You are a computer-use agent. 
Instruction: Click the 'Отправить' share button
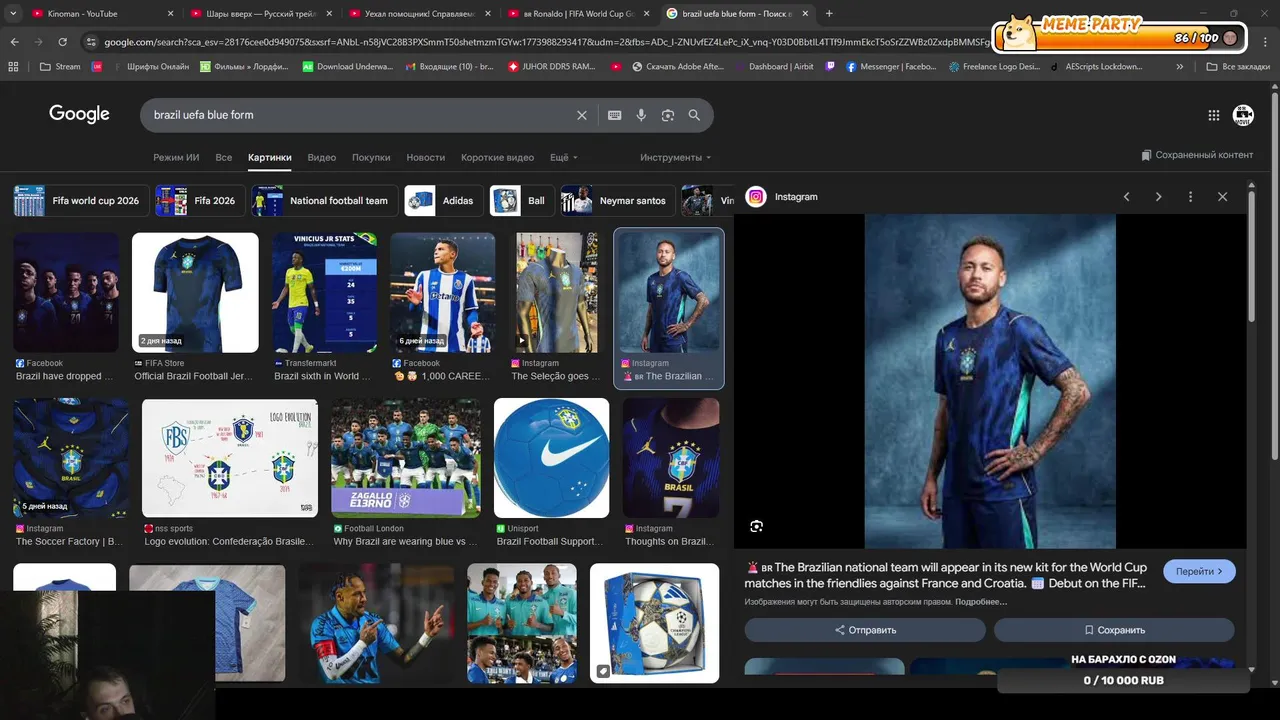[x=865, y=630]
